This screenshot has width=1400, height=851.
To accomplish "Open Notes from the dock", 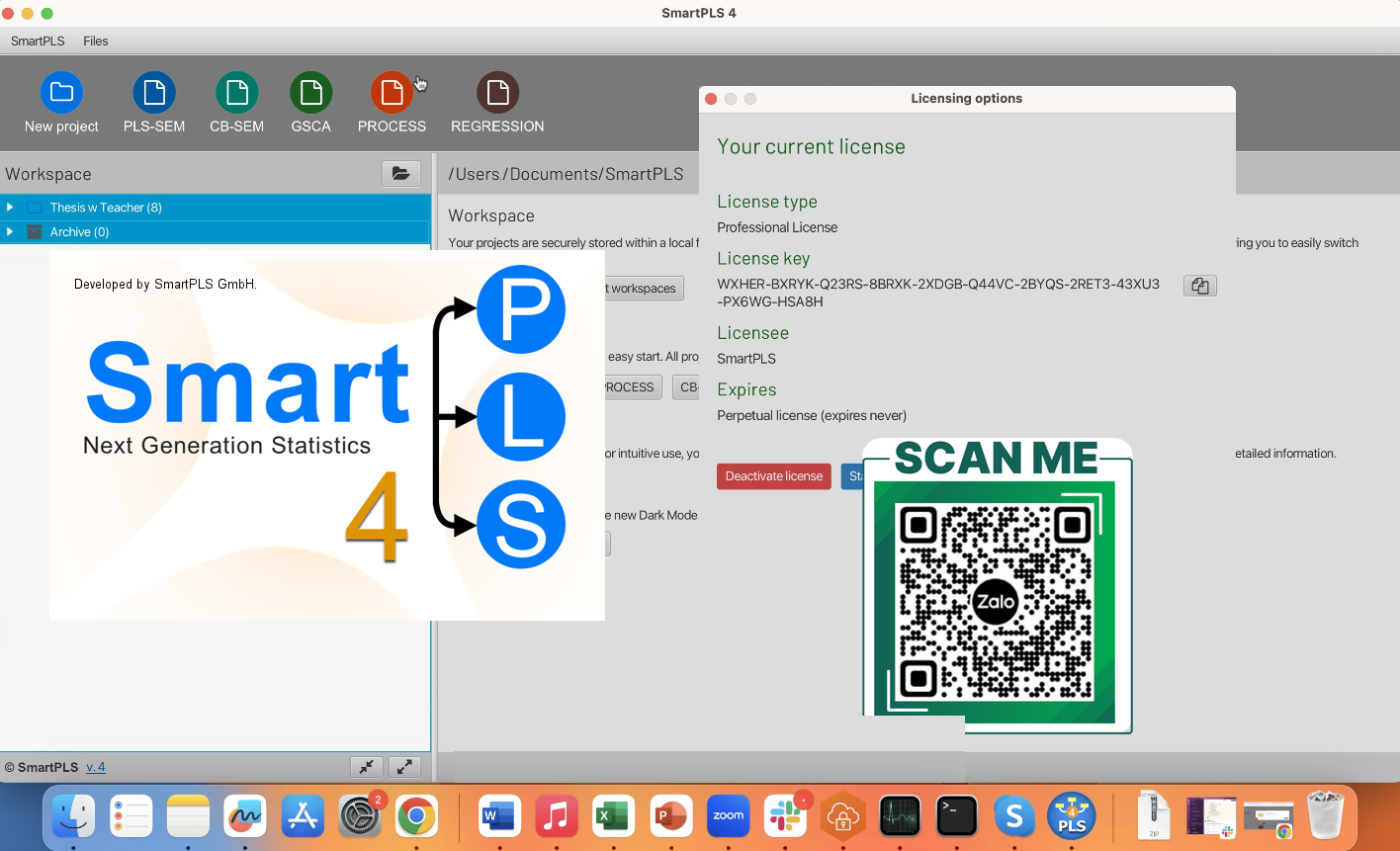I will pyautogui.click(x=188, y=816).
